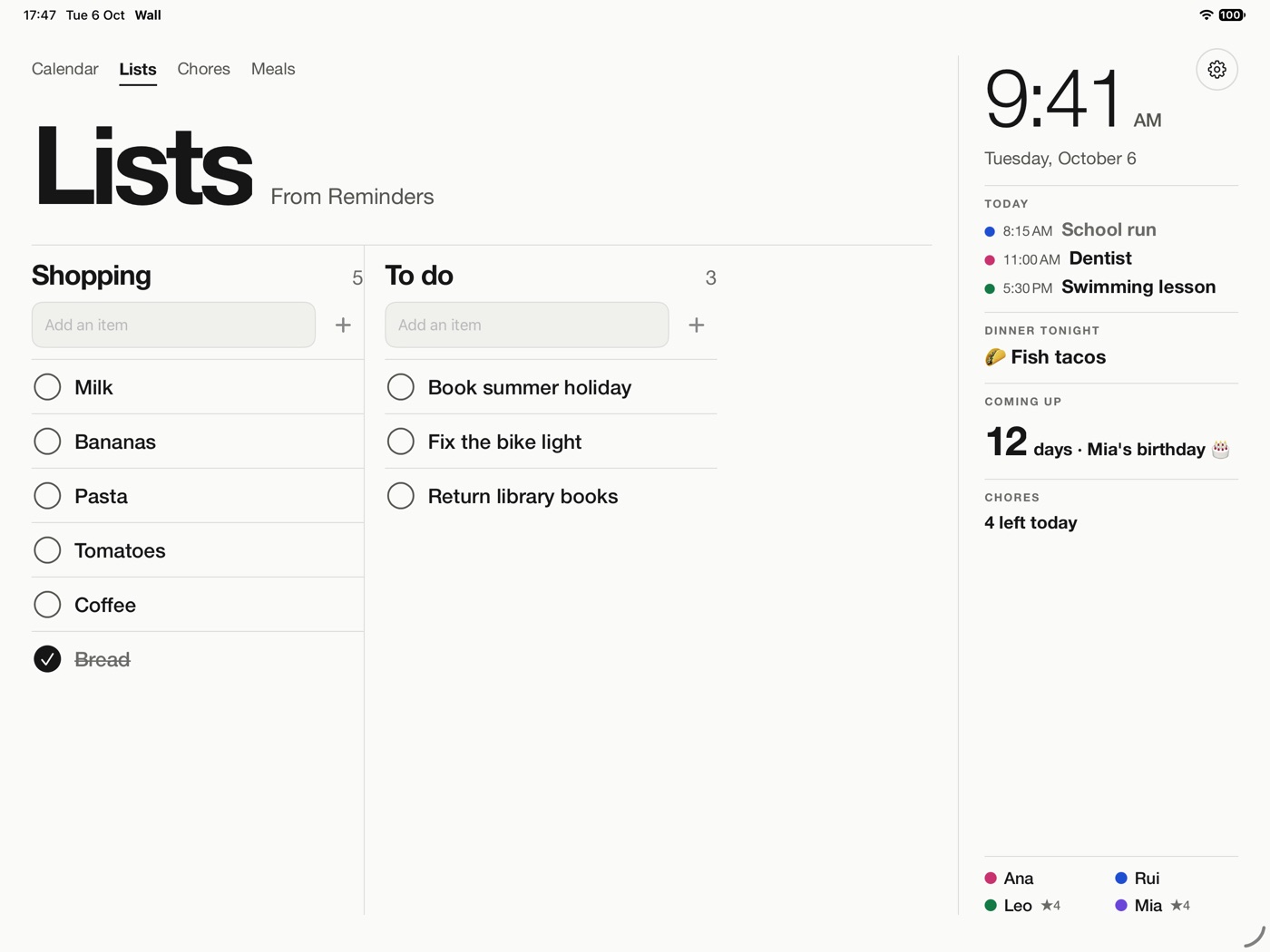Select Ana in the family legend
1270x952 pixels.
coord(1010,878)
